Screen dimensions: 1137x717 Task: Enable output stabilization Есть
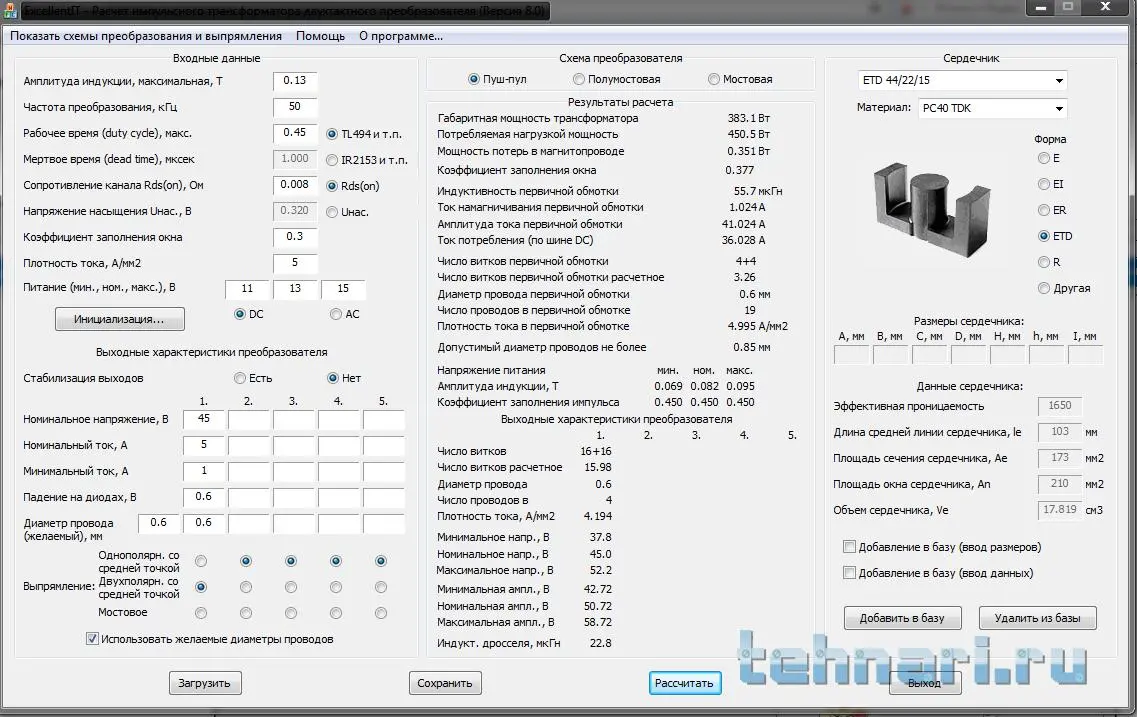[253, 378]
